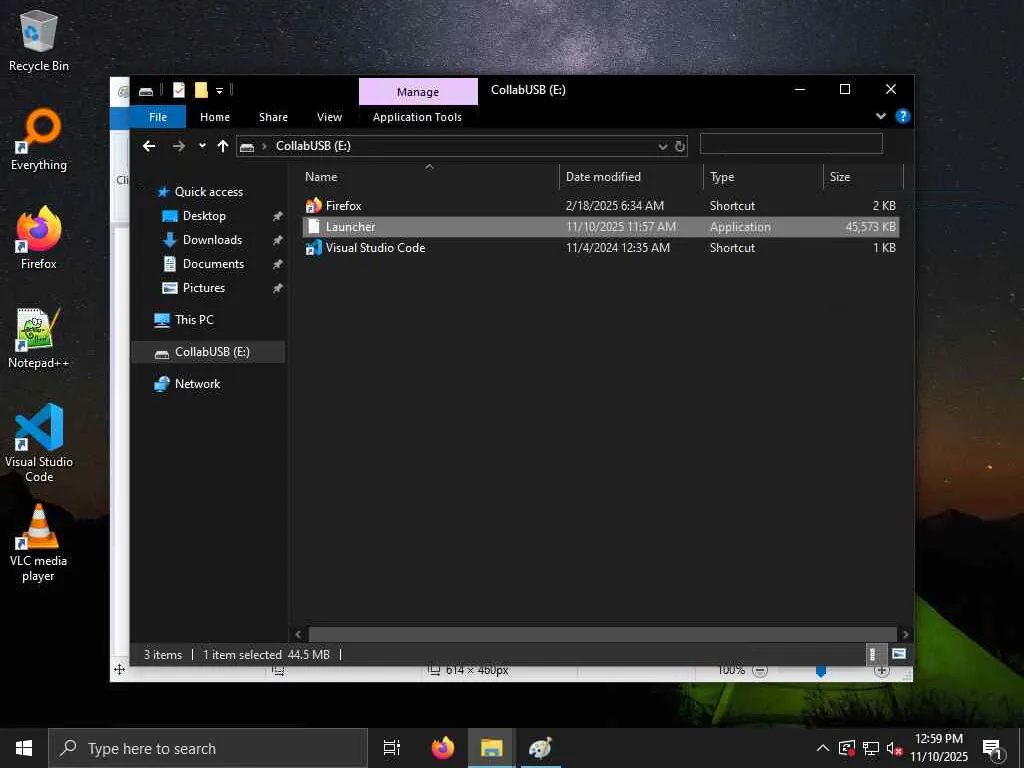Click File Explorer taskbar icon

coord(492,748)
